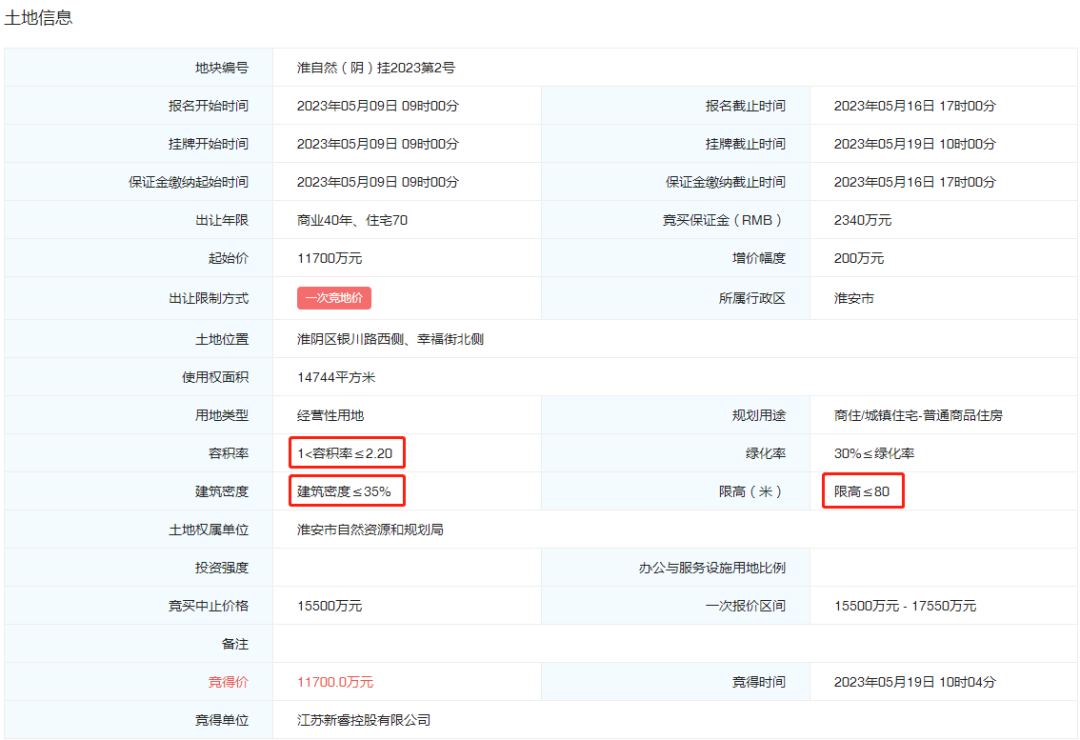The height and width of the screenshot is (740, 1080).
Task: Click the bid deposit amount 2340万元
Action: (x=862, y=220)
